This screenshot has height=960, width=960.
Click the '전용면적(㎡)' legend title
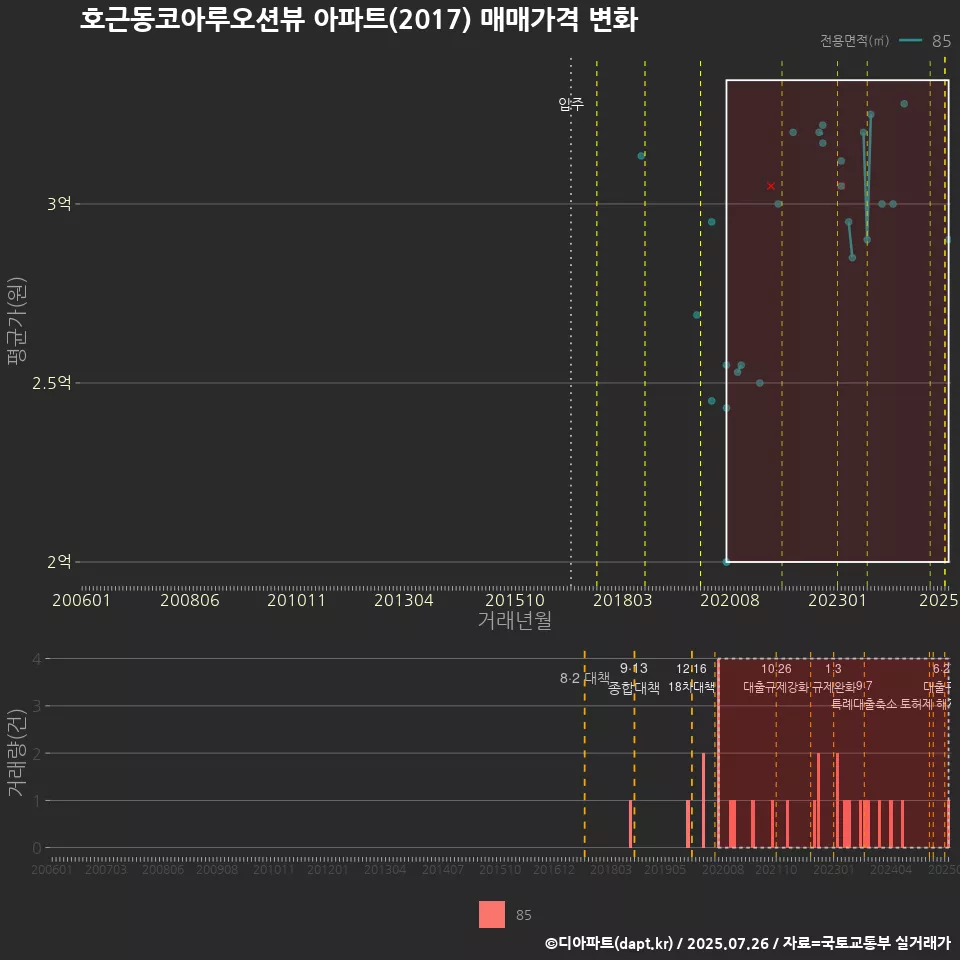click(x=854, y=40)
